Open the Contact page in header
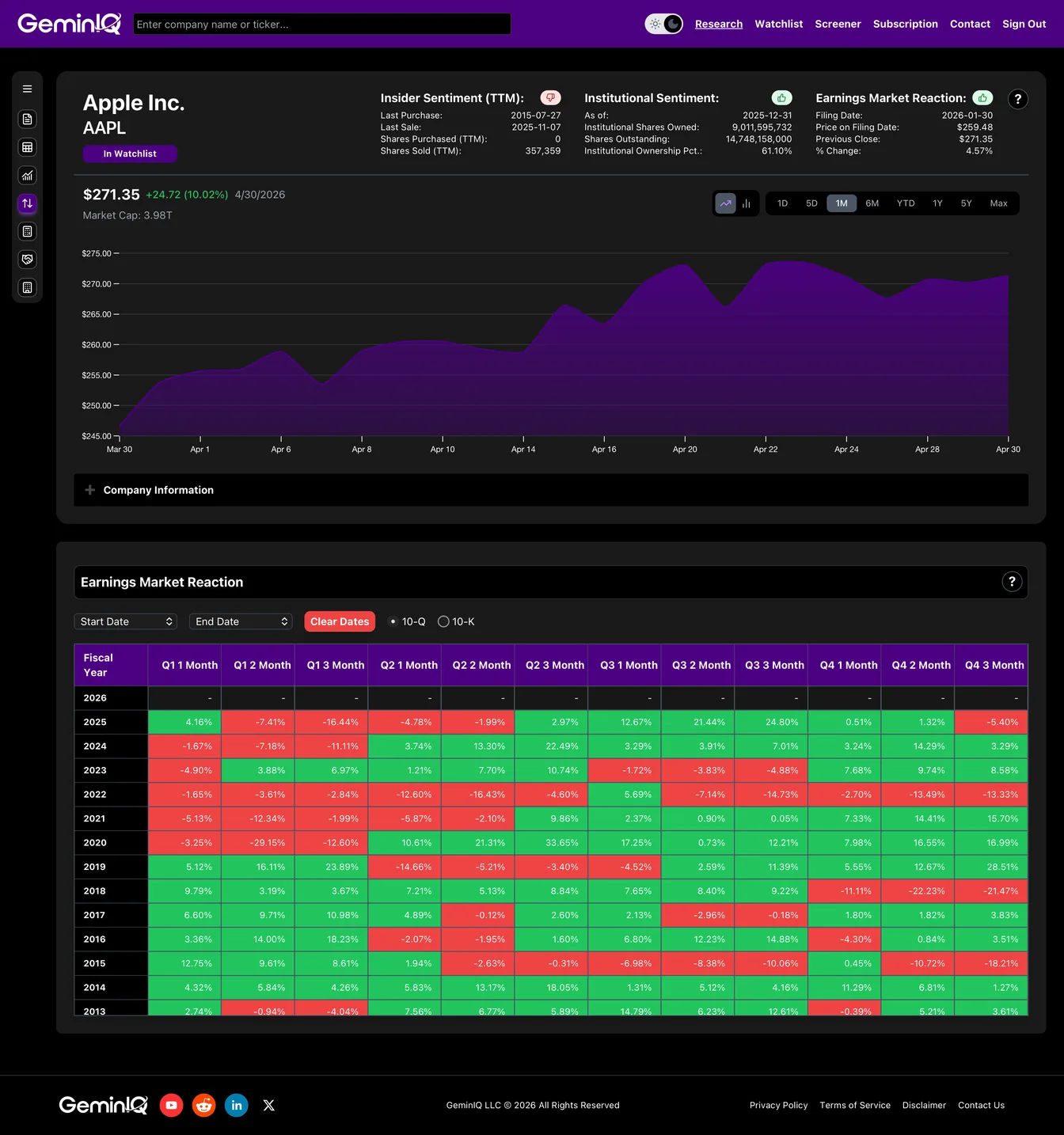 tap(970, 24)
